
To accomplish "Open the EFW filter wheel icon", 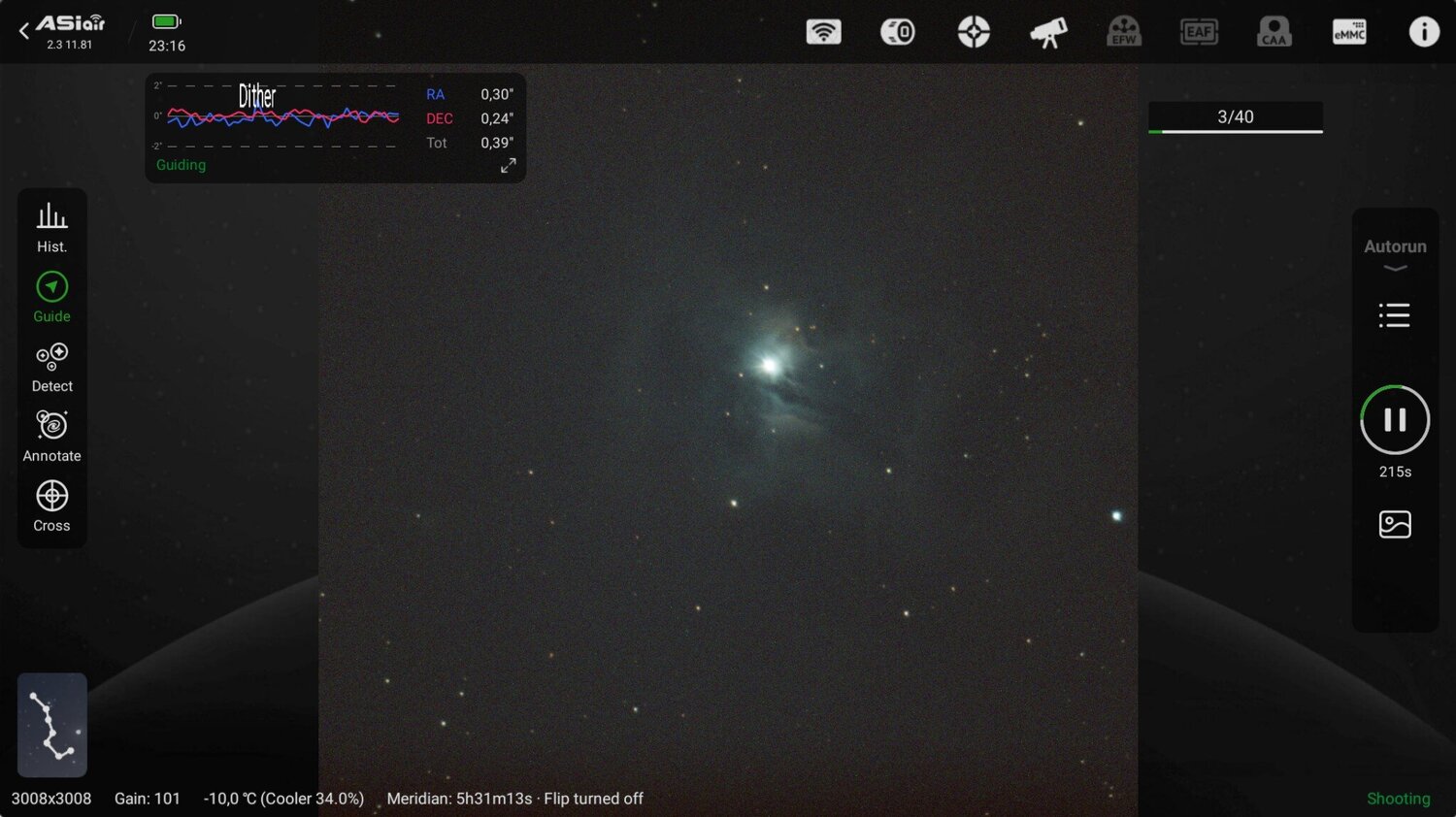I will pyautogui.click(x=1124, y=32).
